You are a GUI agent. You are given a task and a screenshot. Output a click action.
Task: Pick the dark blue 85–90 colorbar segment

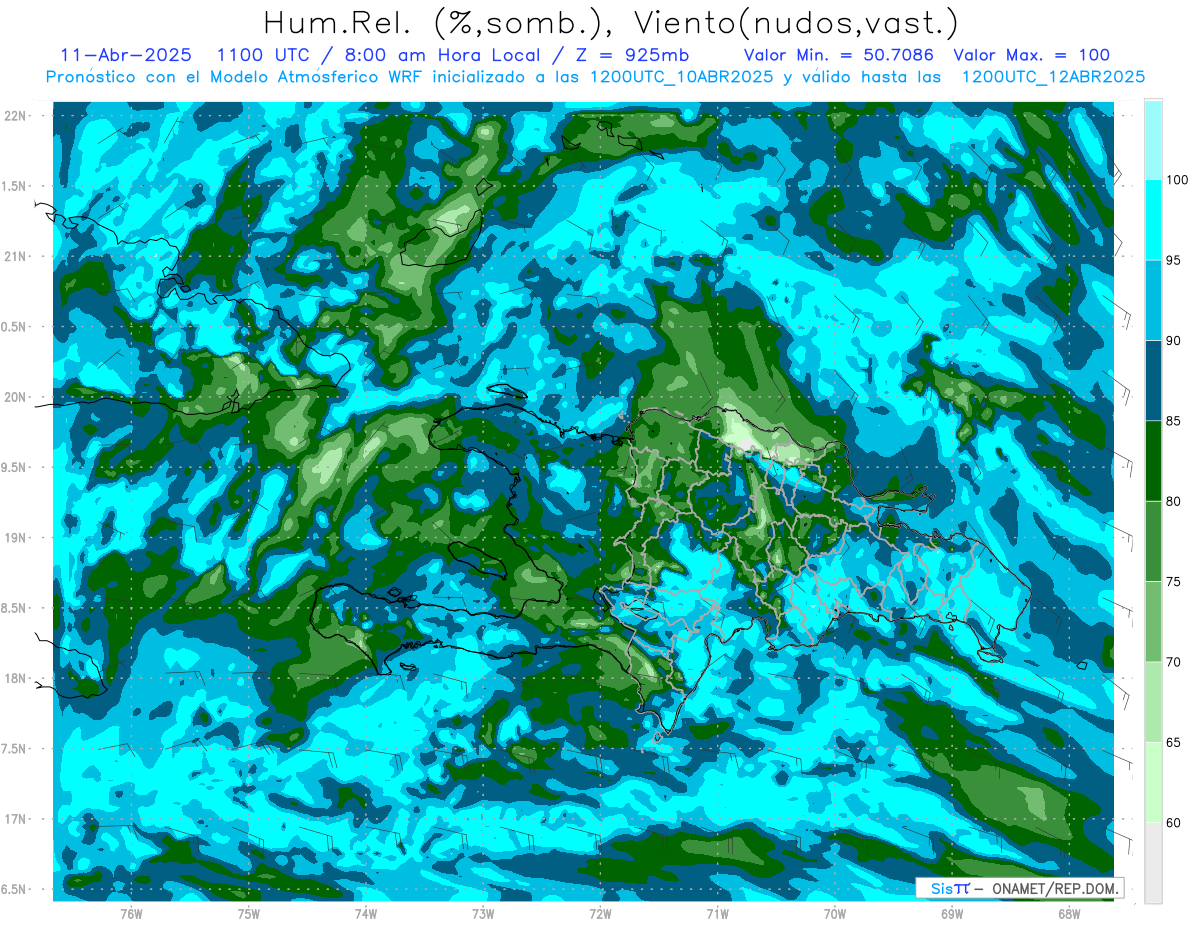pyautogui.click(x=1153, y=381)
